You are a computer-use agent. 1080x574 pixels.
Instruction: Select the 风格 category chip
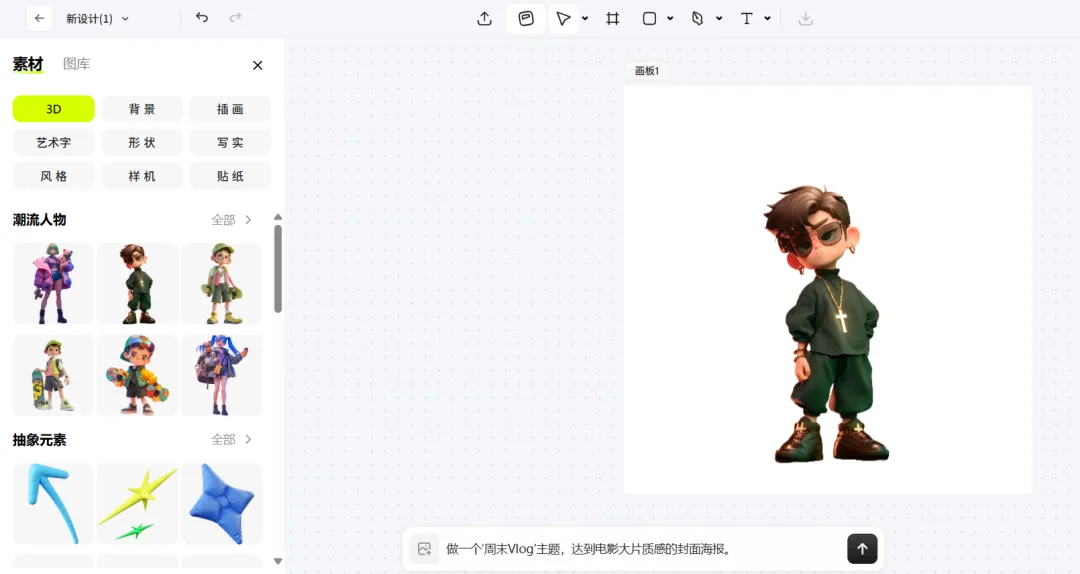tap(54, 176)
